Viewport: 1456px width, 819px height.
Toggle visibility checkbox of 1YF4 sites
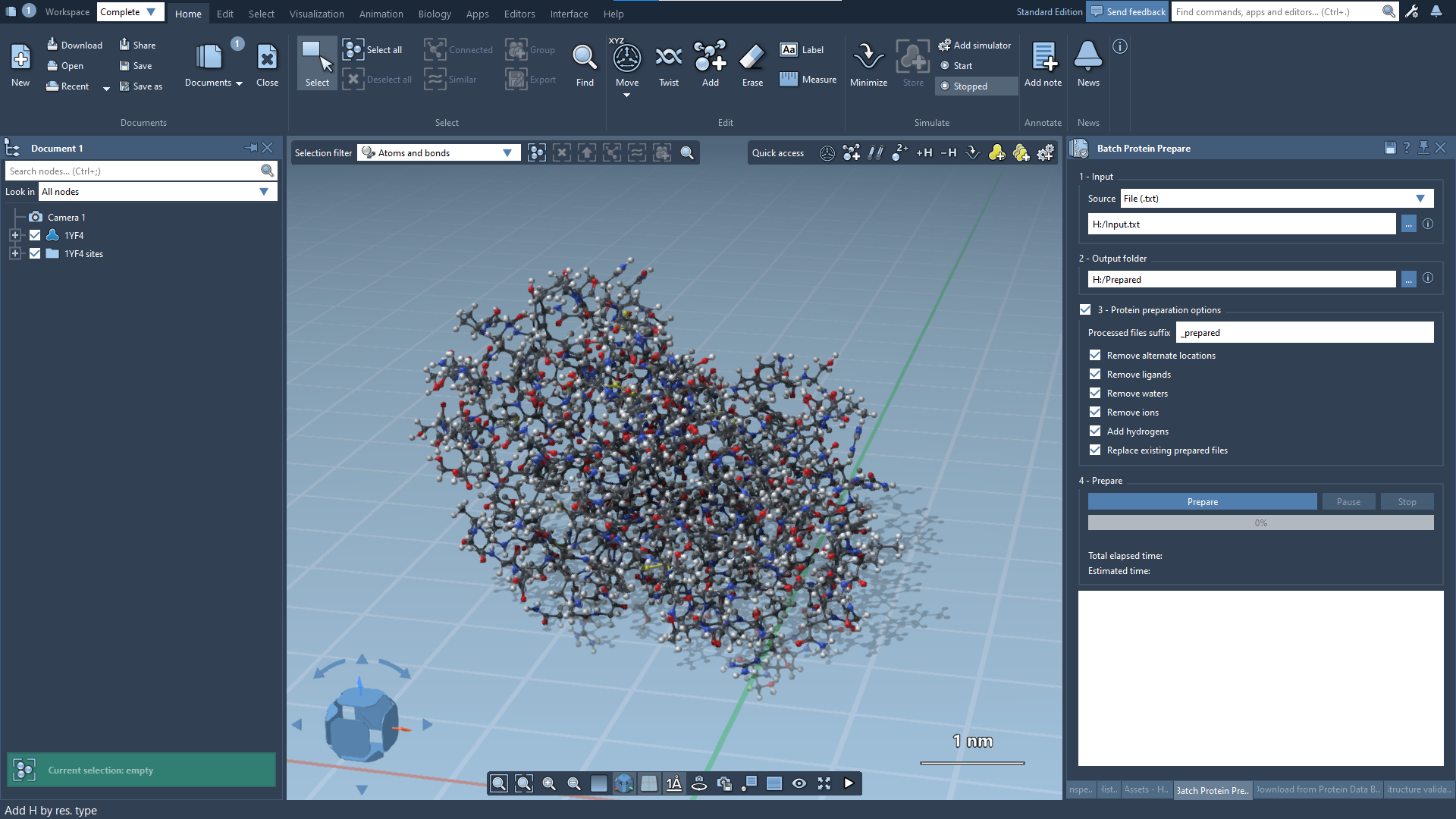tap(35, 254)
